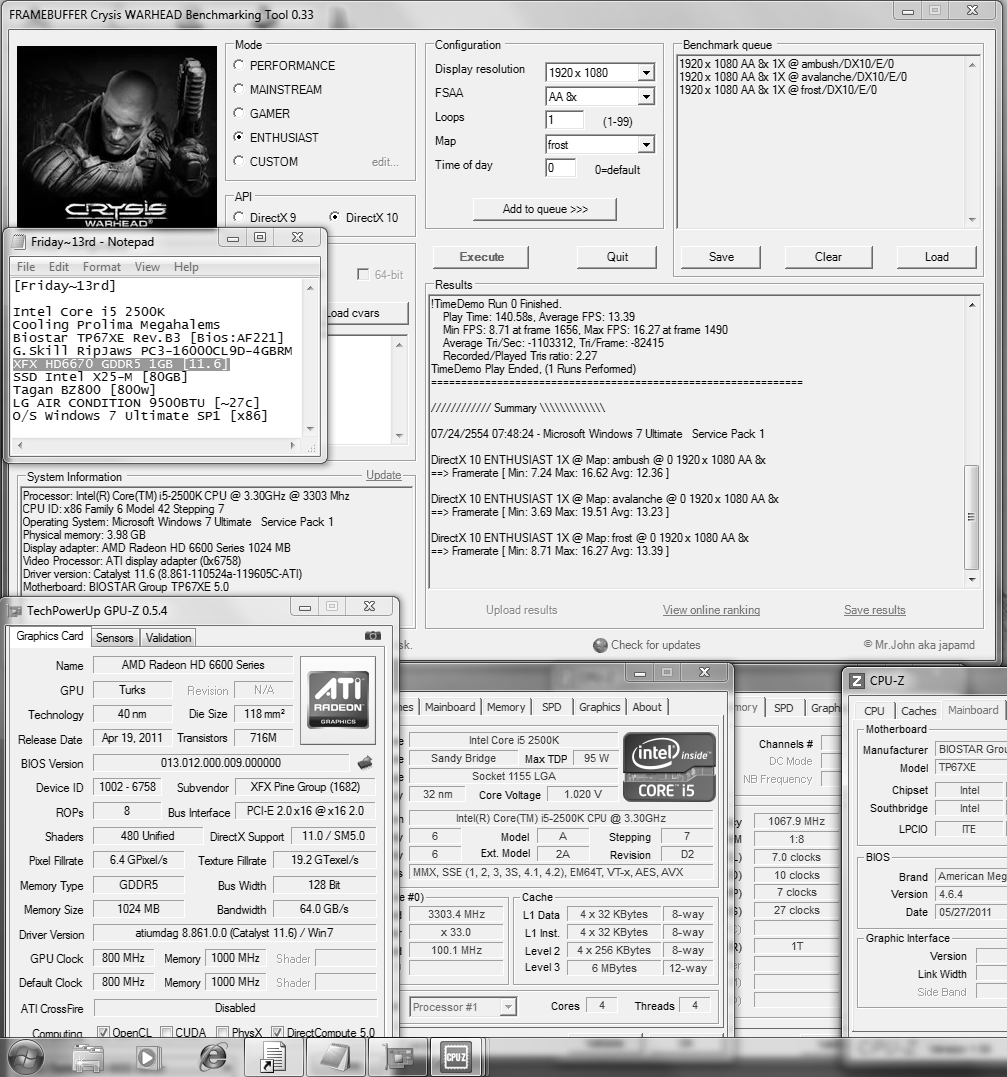This screenshot has width=1007, height=1077.
Task: Click the Z logo in CPU-Z title bar
Action: (857, 681)
